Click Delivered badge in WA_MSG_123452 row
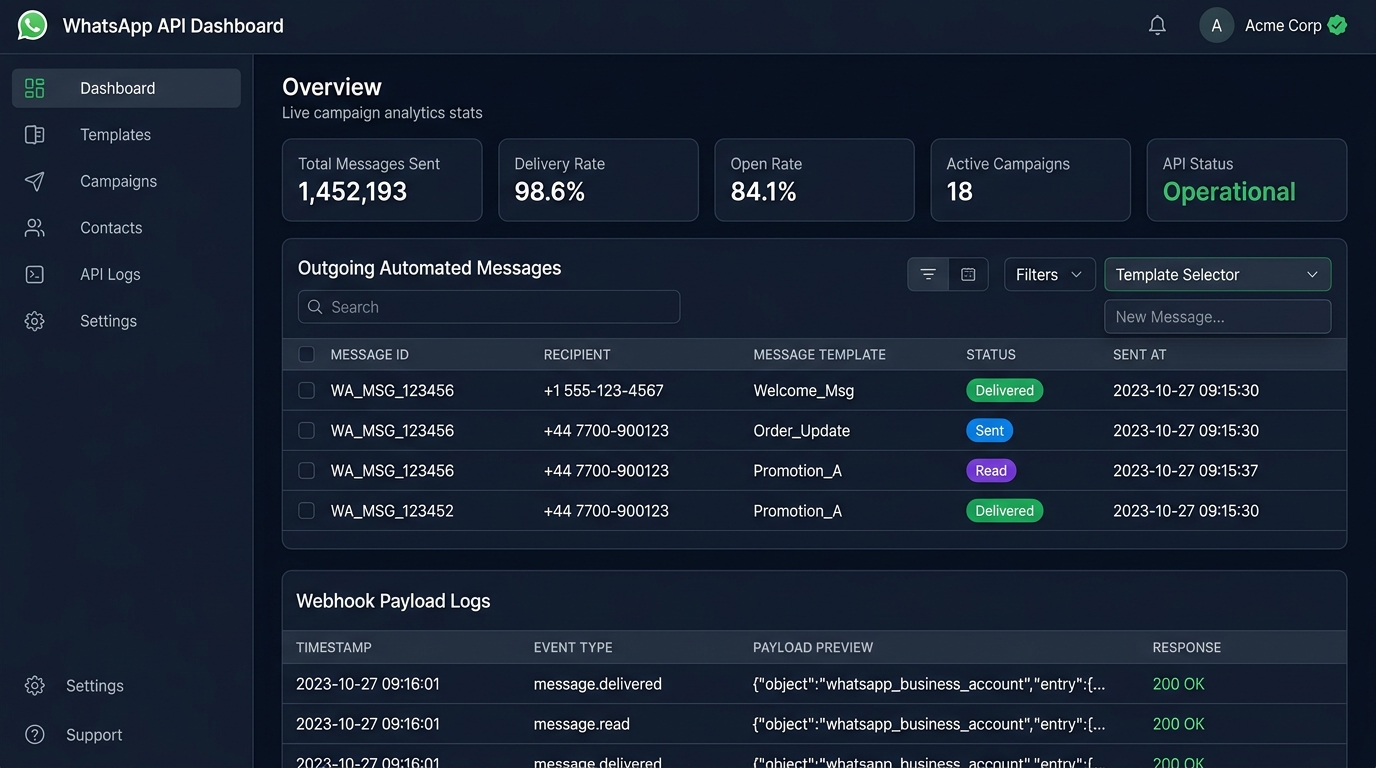 click(x=1004, y=510)
